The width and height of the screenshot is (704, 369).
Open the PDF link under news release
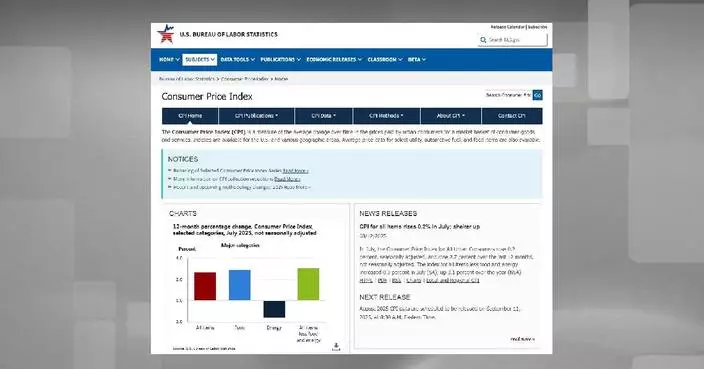coord(382,281)
